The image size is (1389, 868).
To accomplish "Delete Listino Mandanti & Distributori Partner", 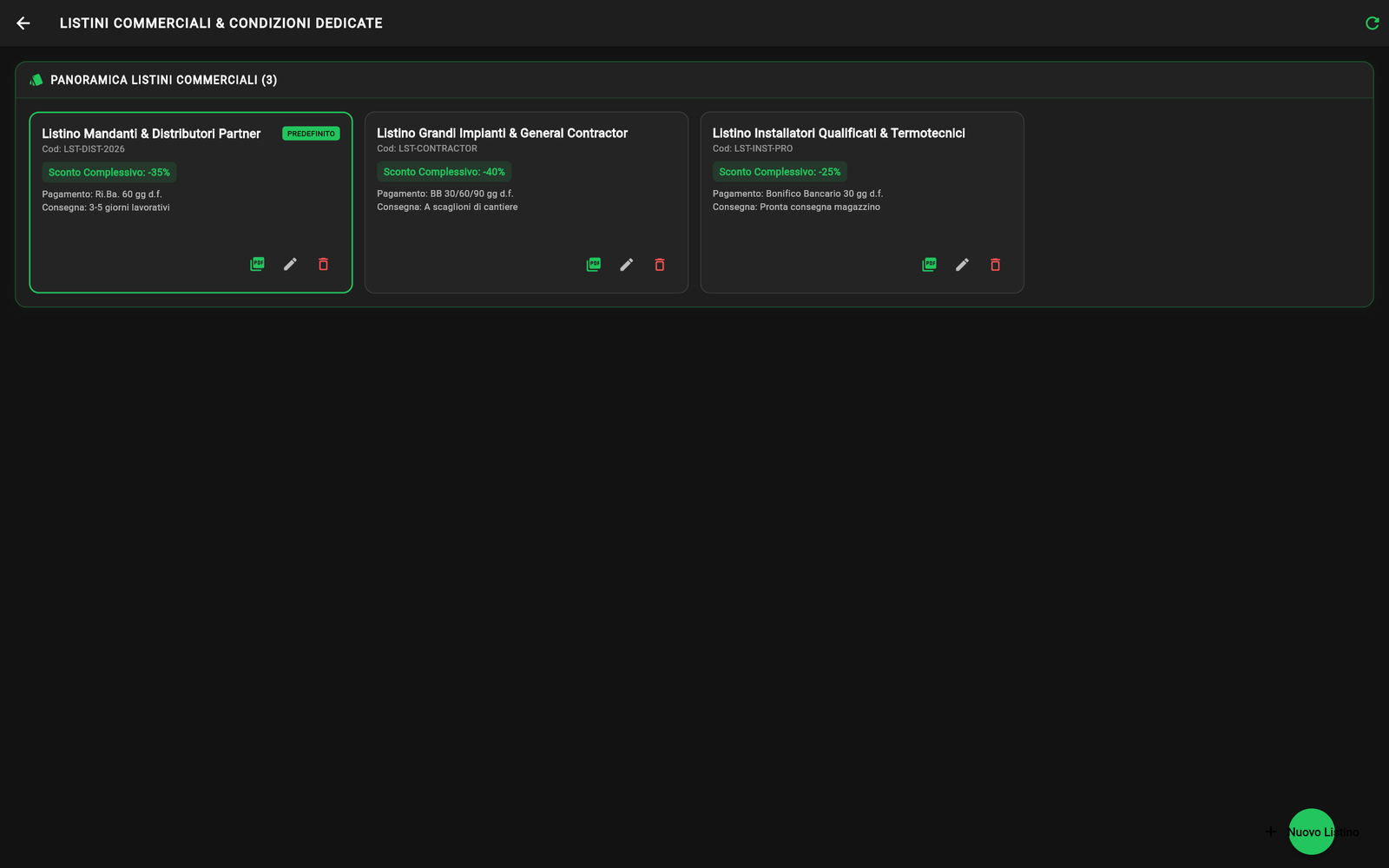I will point(323,264).
